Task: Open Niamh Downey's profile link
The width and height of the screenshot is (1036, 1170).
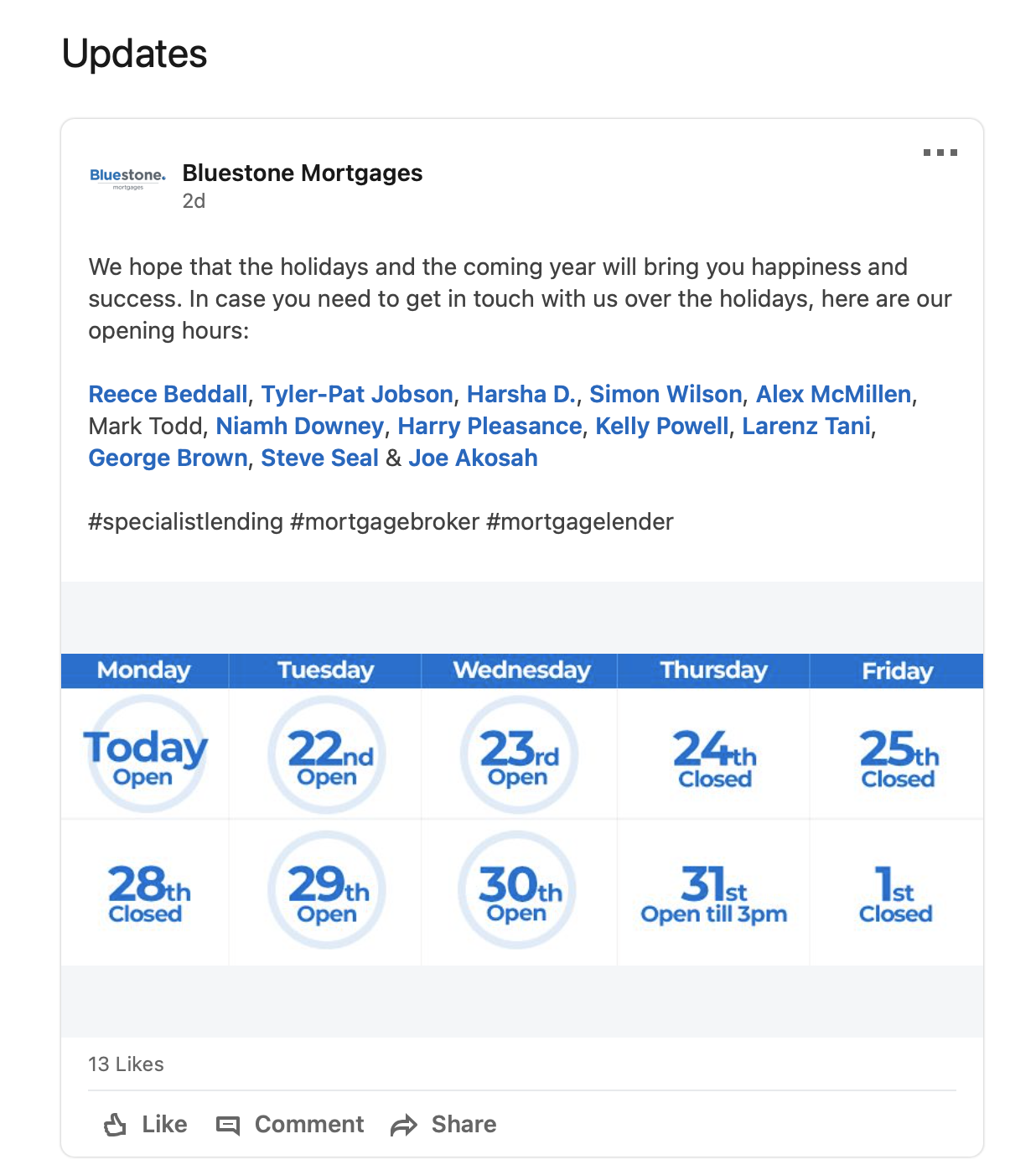Action: click(300, 426)
